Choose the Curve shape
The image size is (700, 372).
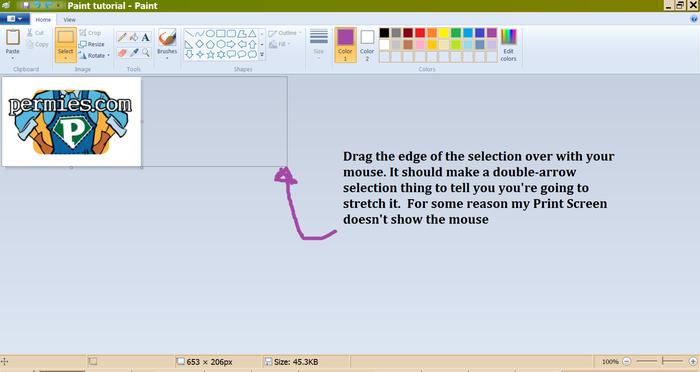[x=200, y=33]
